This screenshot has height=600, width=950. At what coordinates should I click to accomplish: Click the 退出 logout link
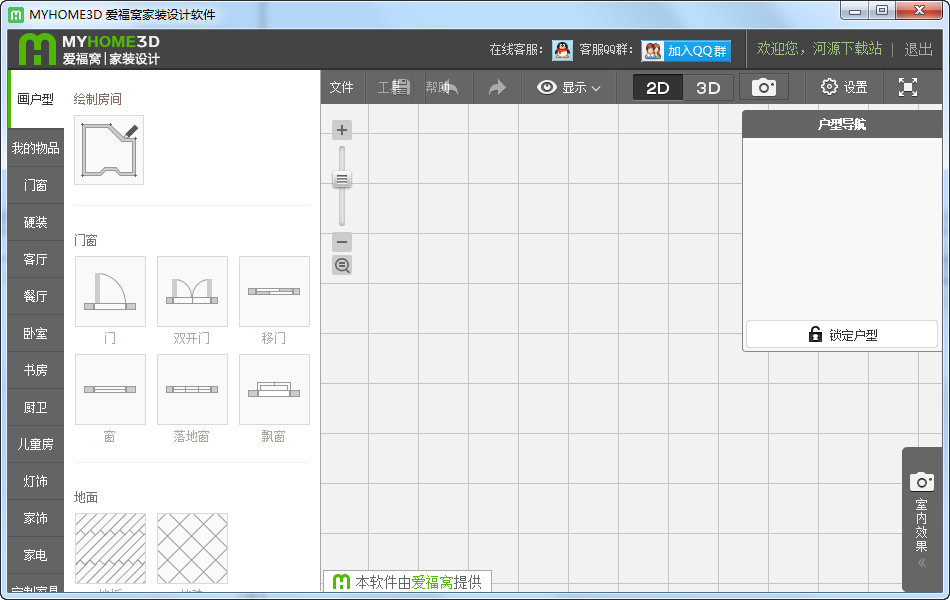[918, 49]
